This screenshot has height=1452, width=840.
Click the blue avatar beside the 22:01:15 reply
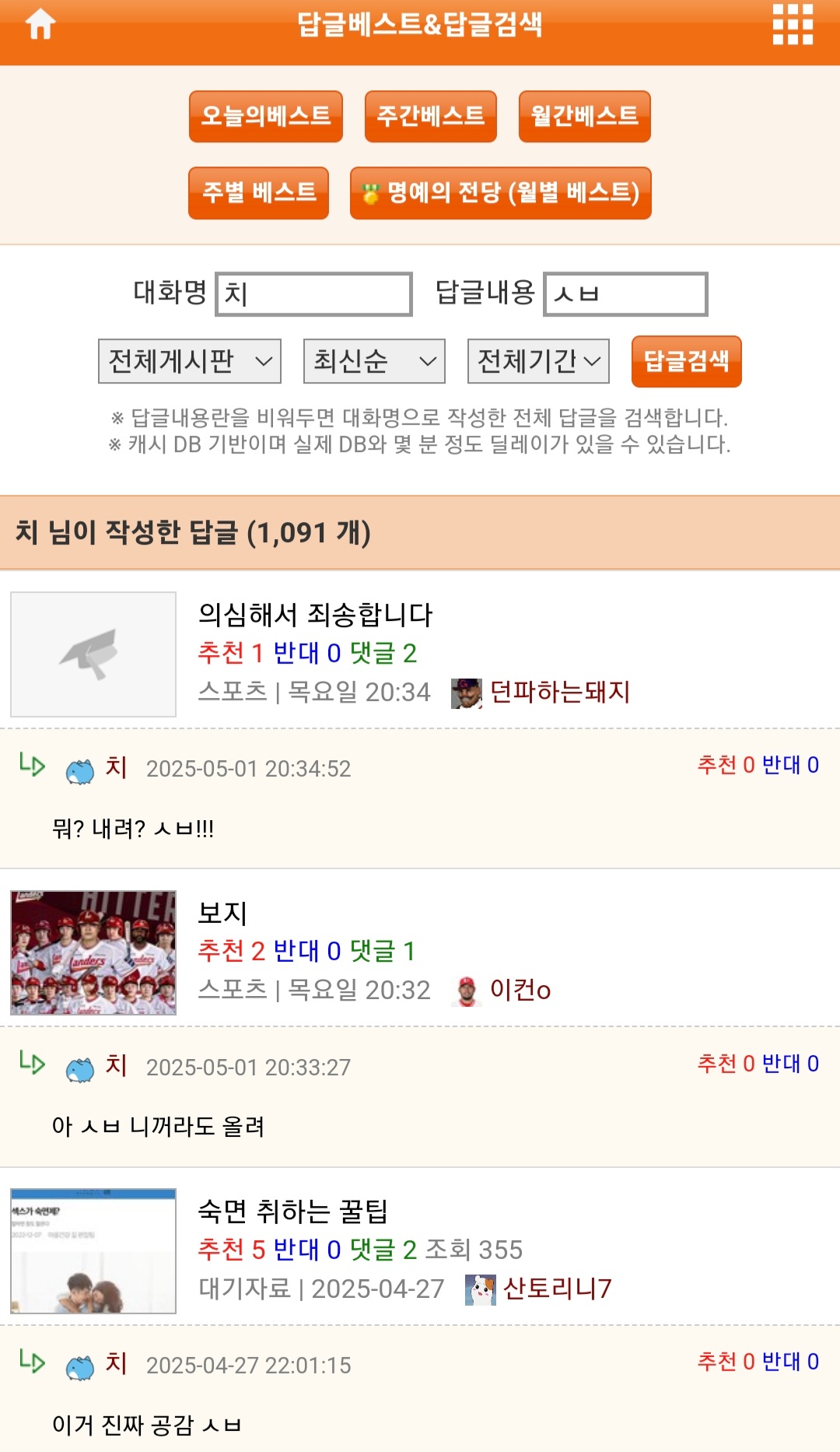click(80, 1367)
